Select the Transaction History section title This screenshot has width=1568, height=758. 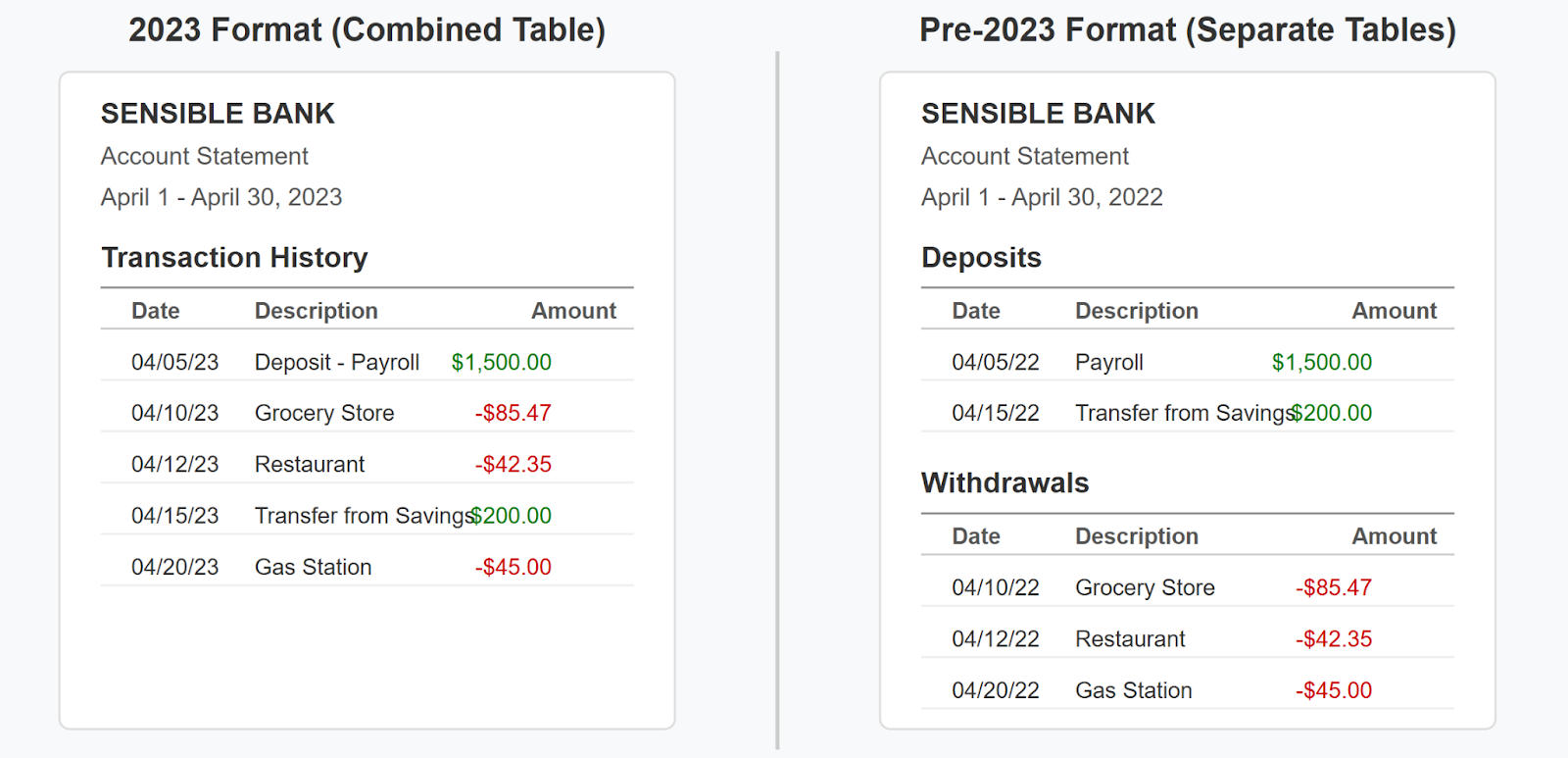coord(234,257)
